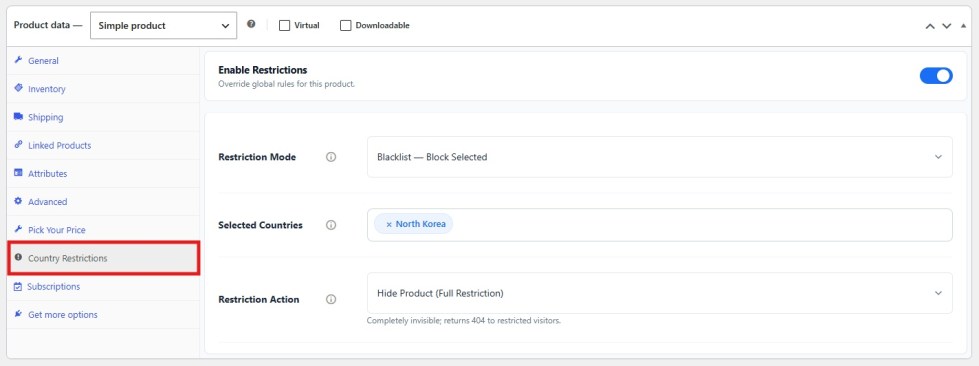The image size is (979, 366).
Task: Select the Country Restrictions tab
Action: point(103,258)
